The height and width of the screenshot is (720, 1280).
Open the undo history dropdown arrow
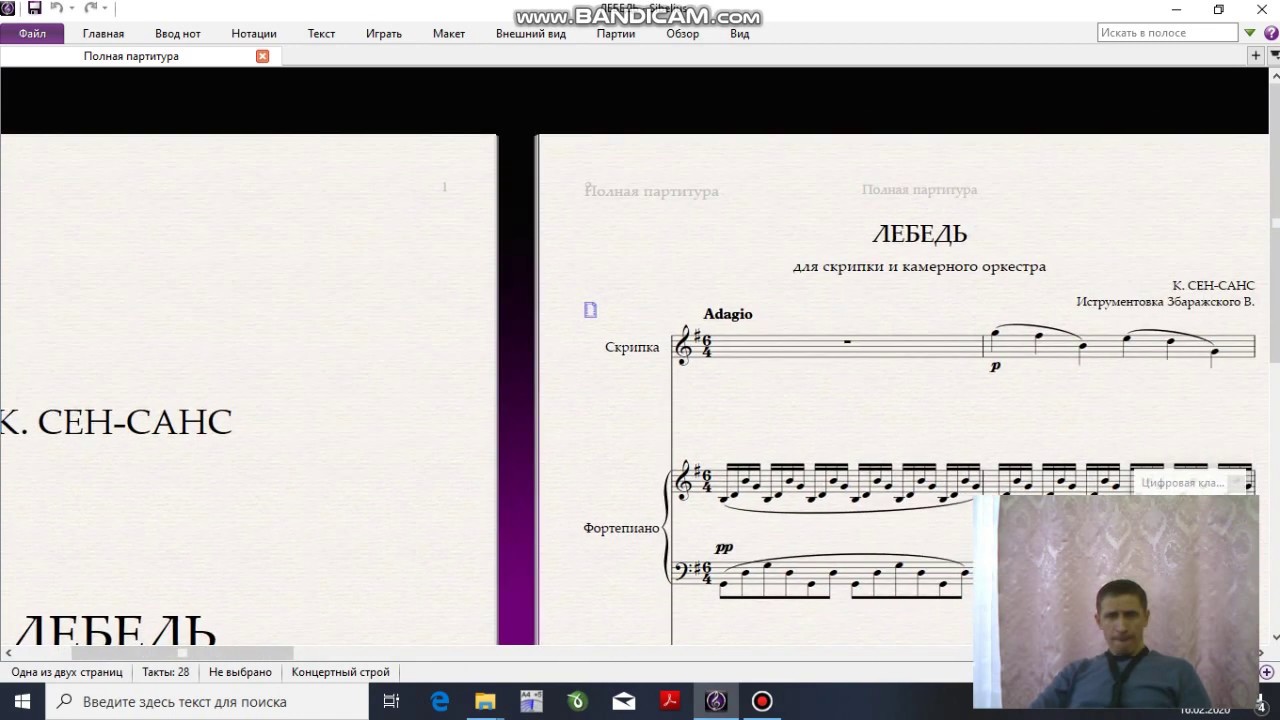(x=72, y=9)
